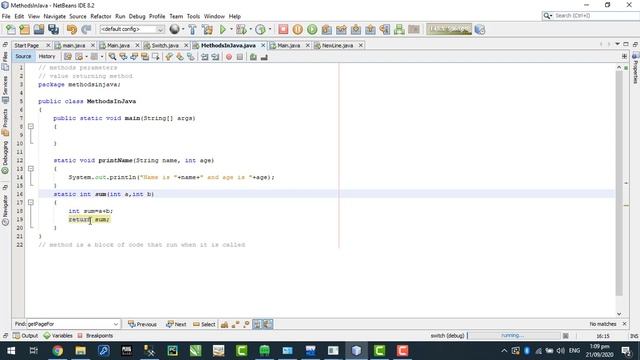The width and height of the screenshot is (640, 360).
Task: Run the project with green play icon
Action: 223,29
